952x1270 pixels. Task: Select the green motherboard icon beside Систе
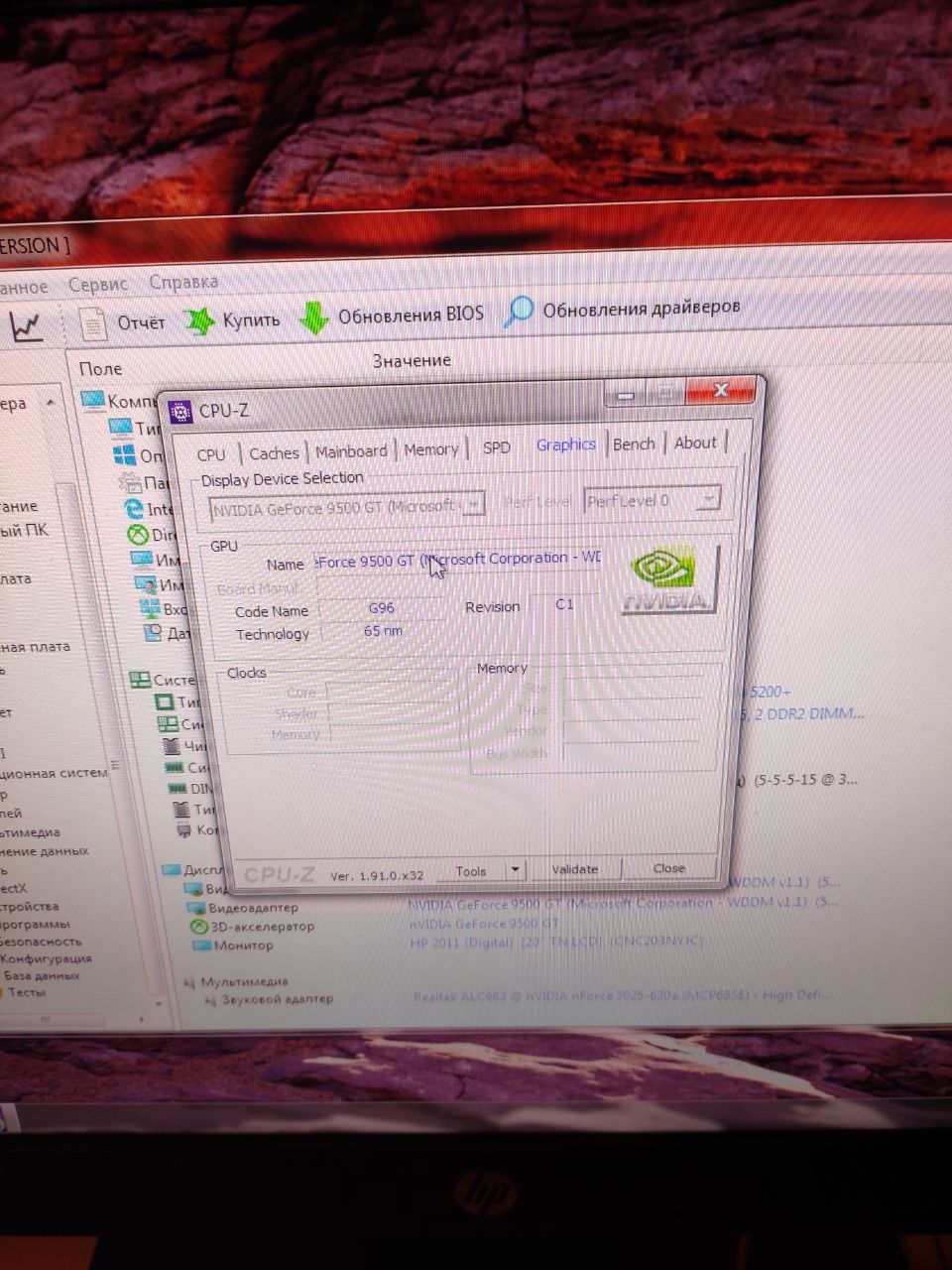pyautogui.click(x=140, y=680)
